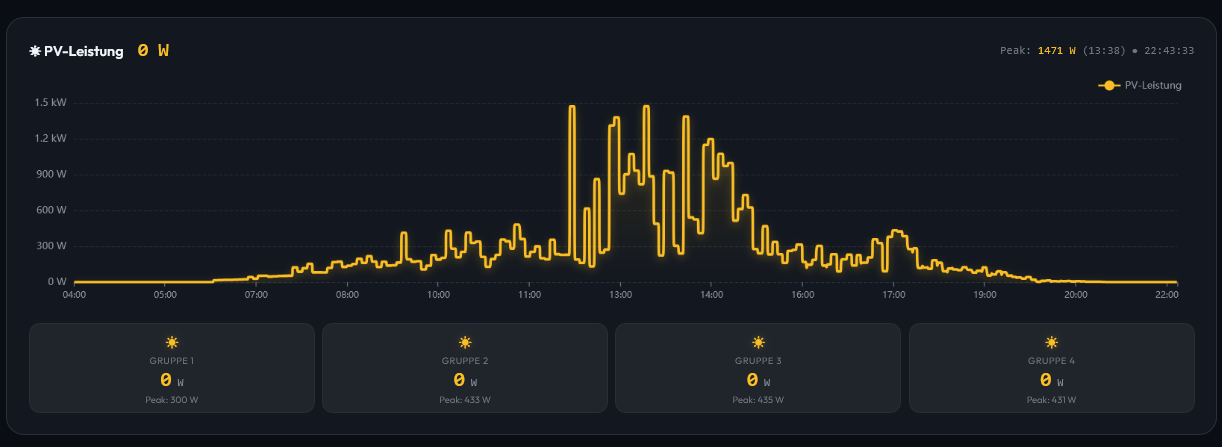Click the 16:00 time axis label
The width and height of the screenshot is (1222, 447).
[802, 295]
